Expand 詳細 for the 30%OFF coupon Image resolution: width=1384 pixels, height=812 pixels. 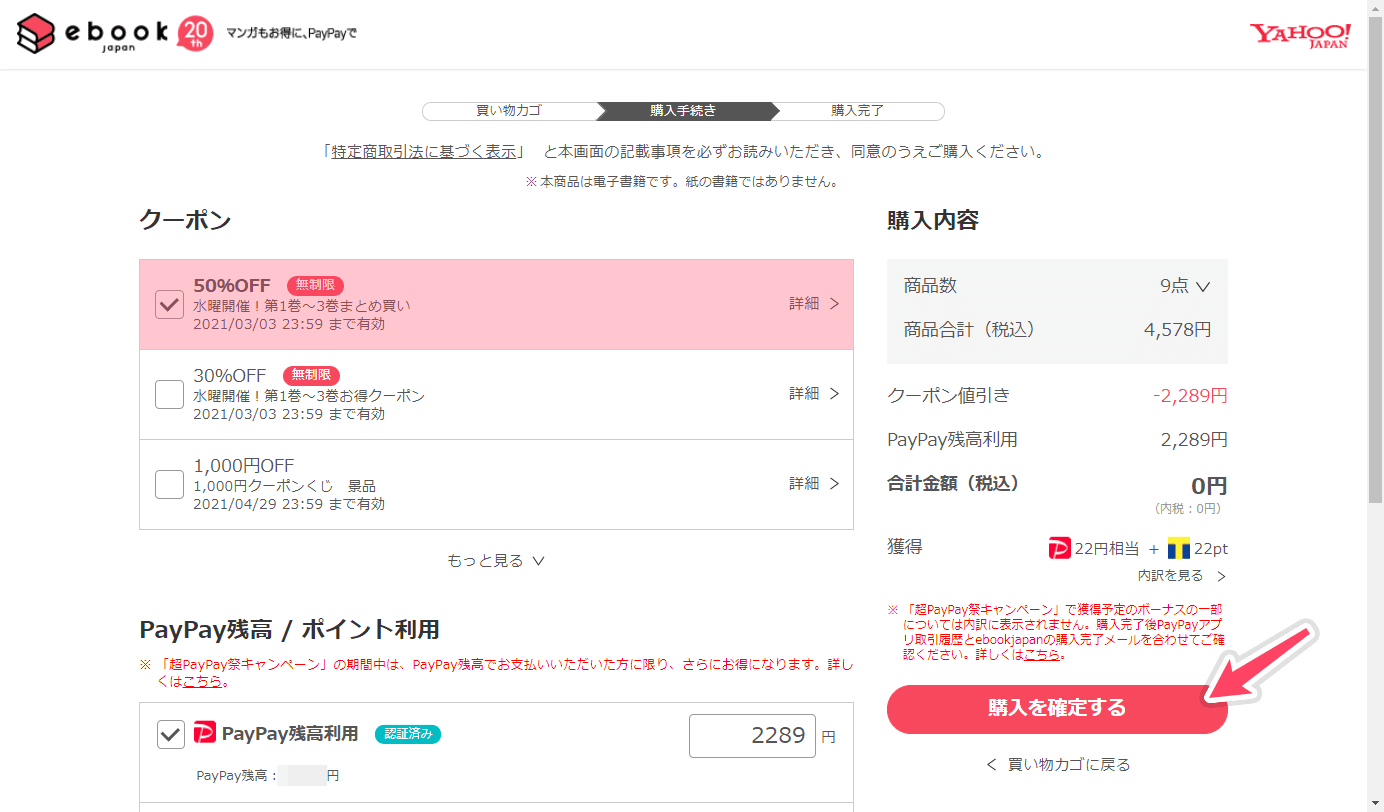coord(814,394)
